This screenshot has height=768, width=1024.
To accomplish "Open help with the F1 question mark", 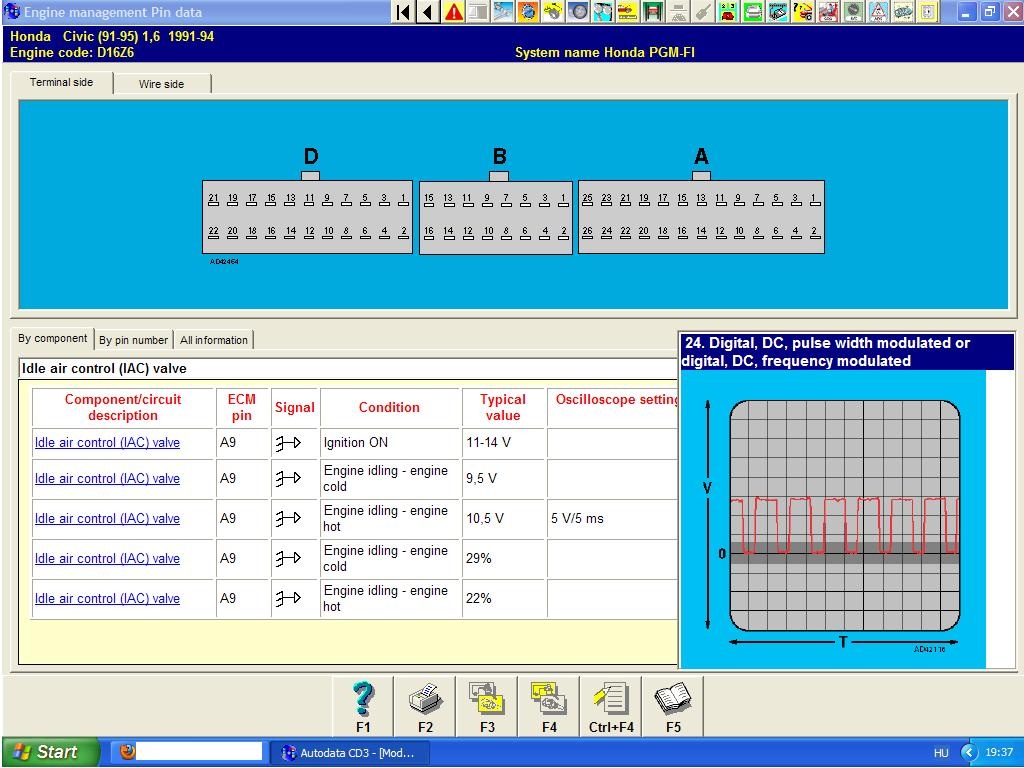I will coord(363,707).
